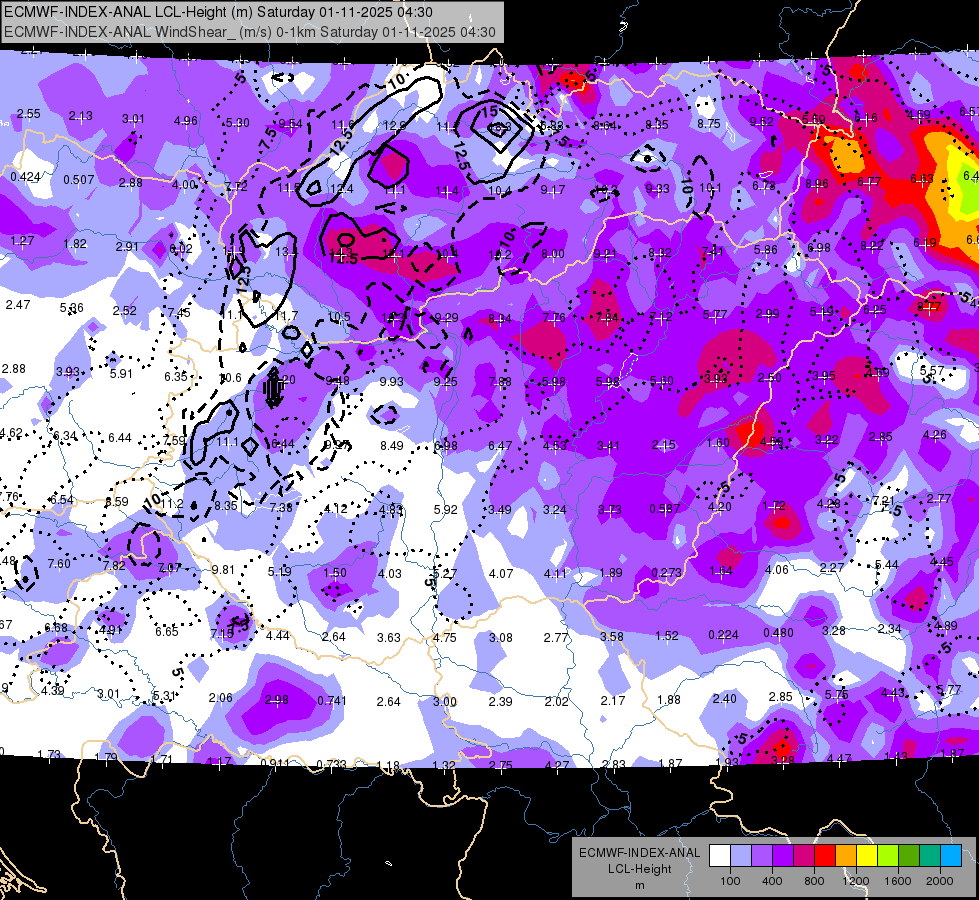Click the wind shear value 2.47
Screen dimensions: 979x900
point(17,304)
